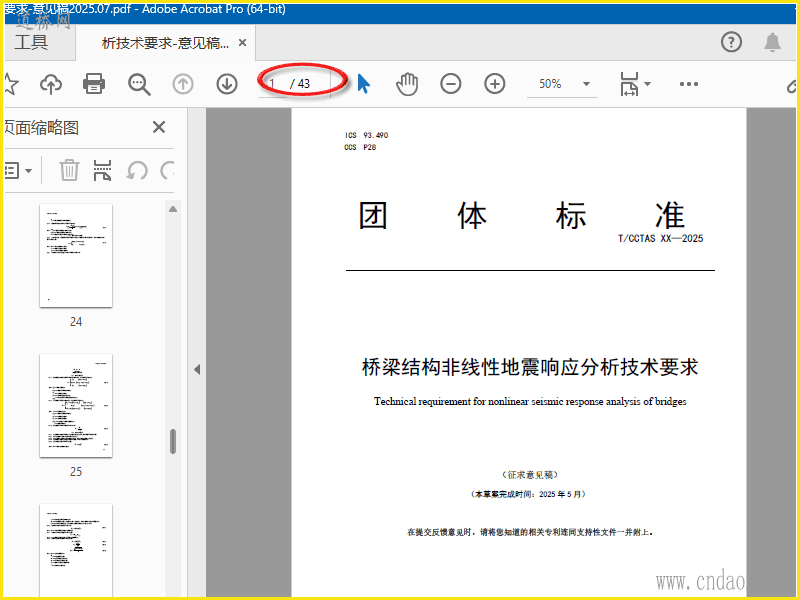The width and height of the screenshot is (800, 600).
Task: Rotate page clockwise
Action: click(167, 170)
